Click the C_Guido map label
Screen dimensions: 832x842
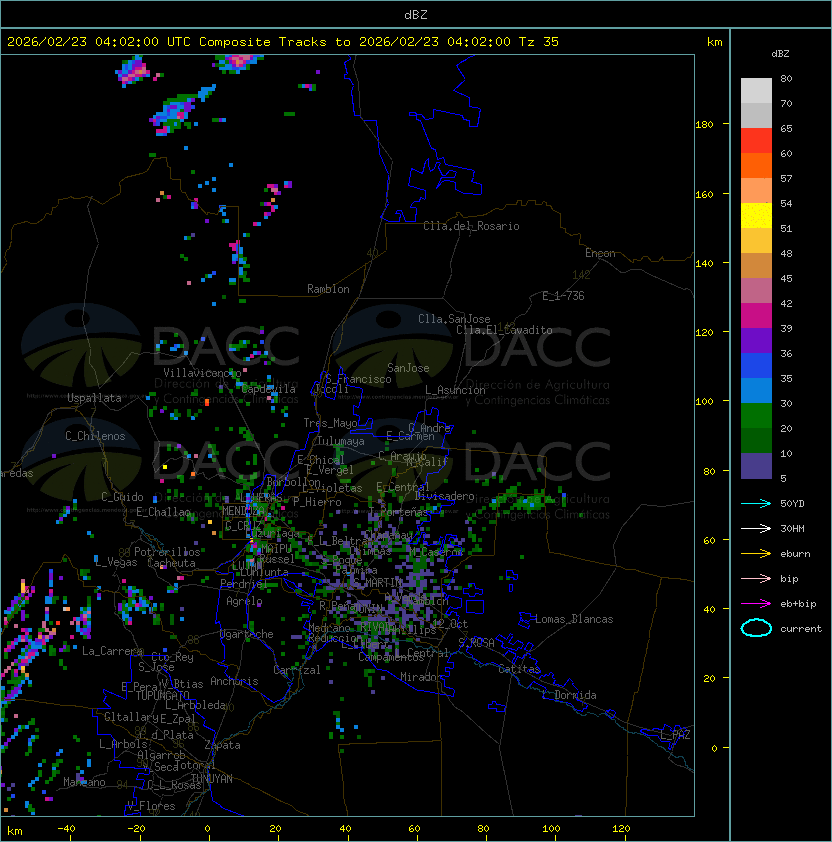[x=122, y=497]
